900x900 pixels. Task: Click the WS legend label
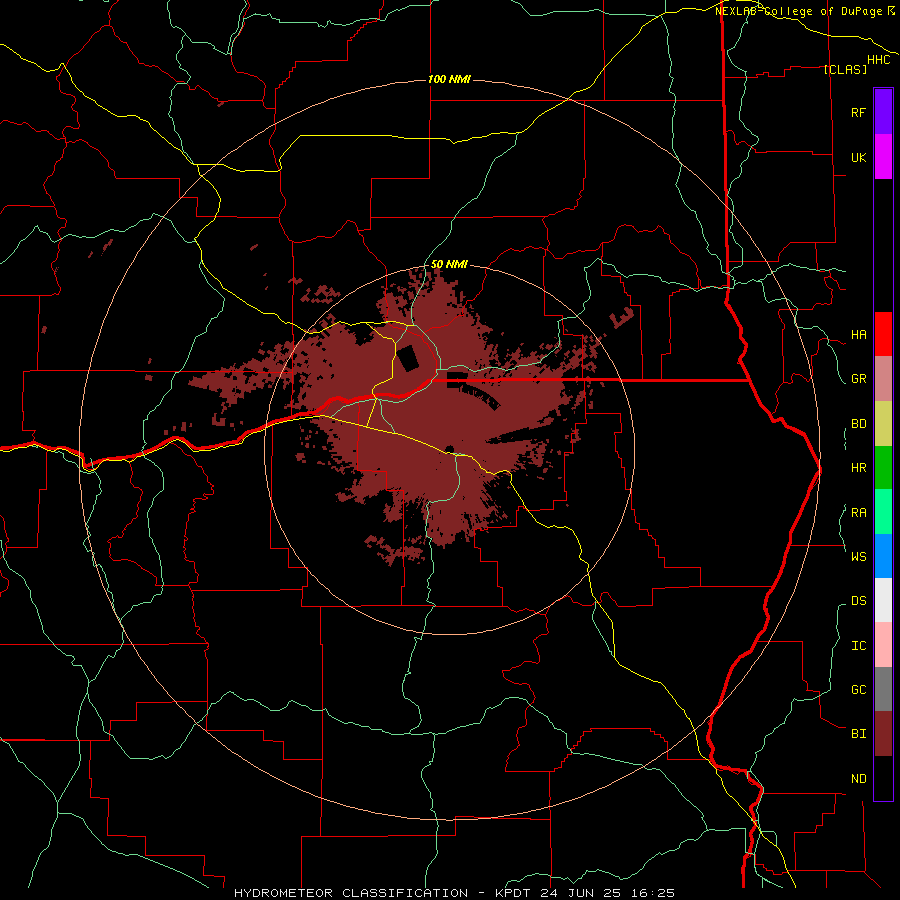(858, 557)
